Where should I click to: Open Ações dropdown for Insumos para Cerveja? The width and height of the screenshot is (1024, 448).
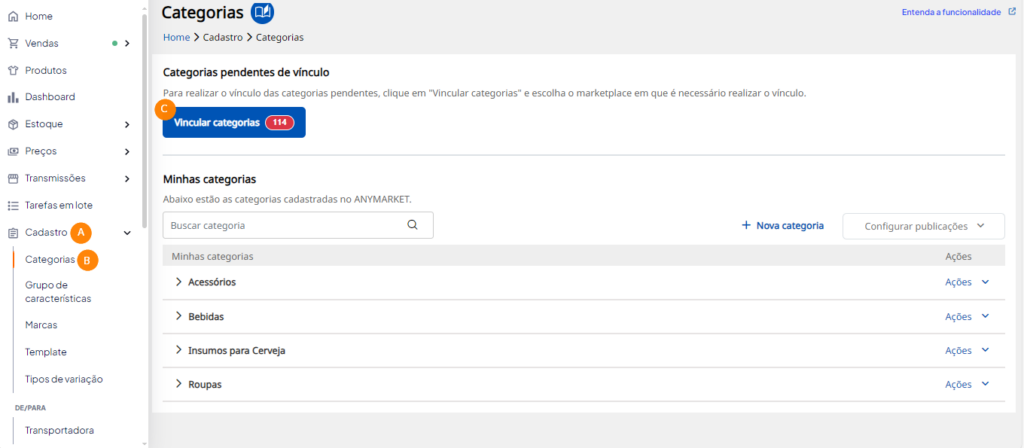click(x=967, y=350)
